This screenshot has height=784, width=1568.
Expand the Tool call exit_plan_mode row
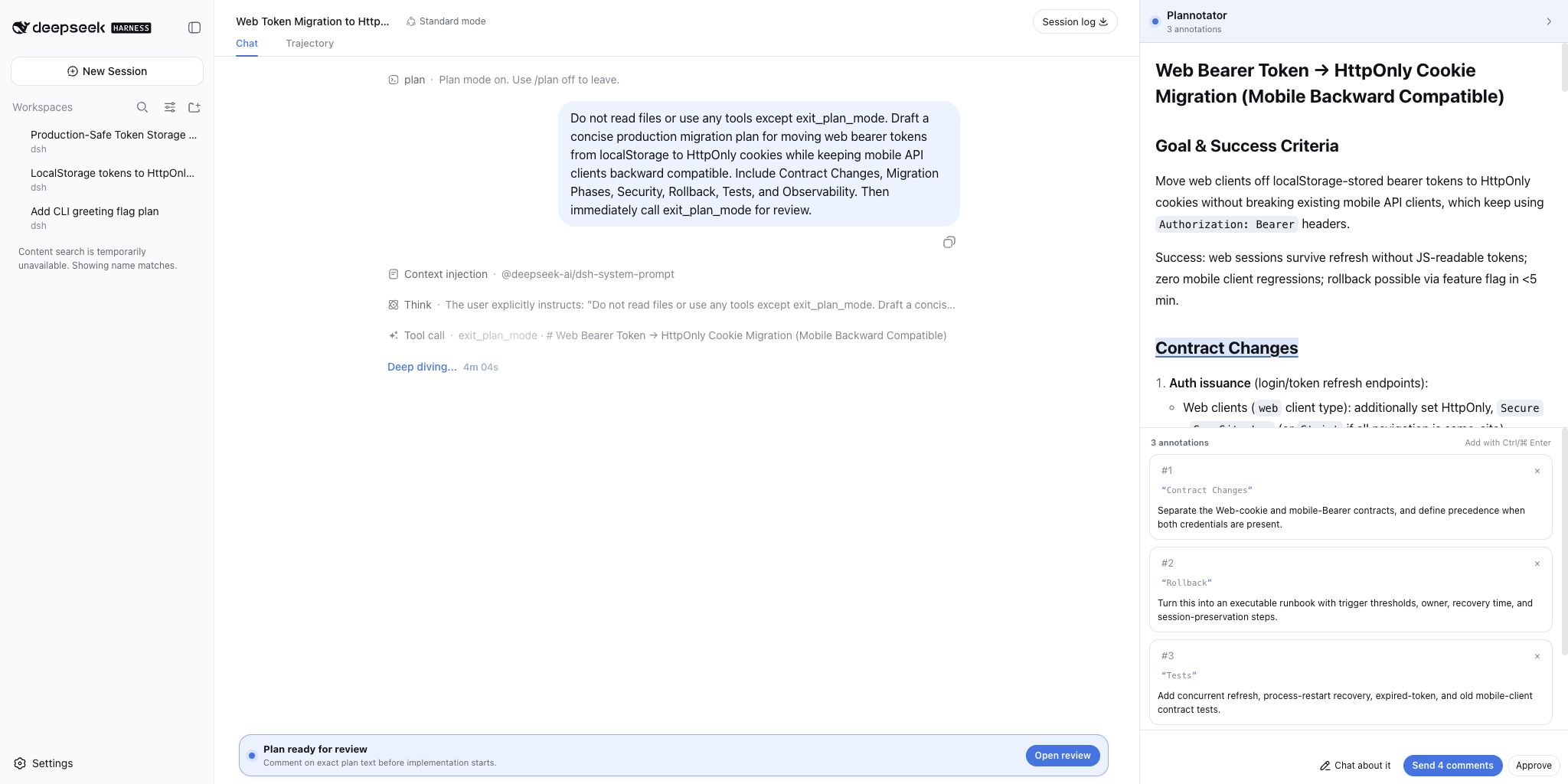[x=667, y=335]
